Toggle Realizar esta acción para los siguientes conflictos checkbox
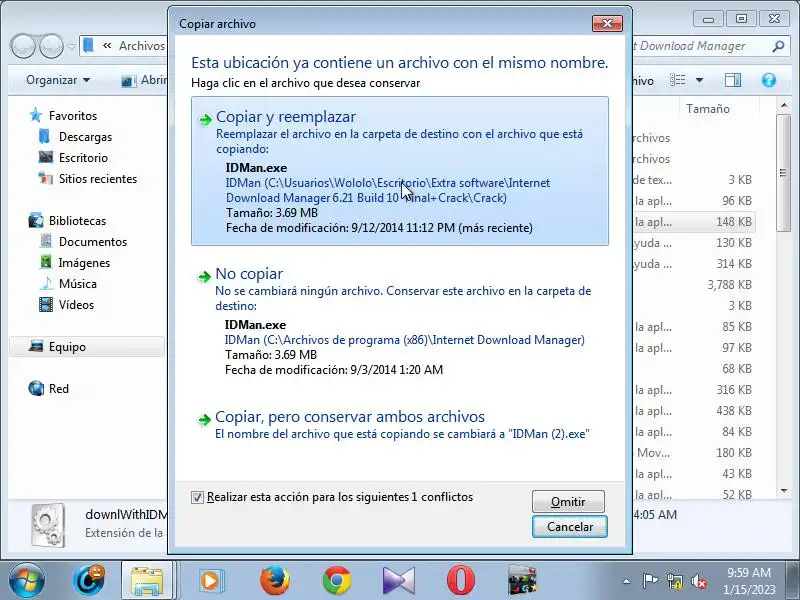The height and width of the screenshot is (600, 800). (x=197, y=497)
